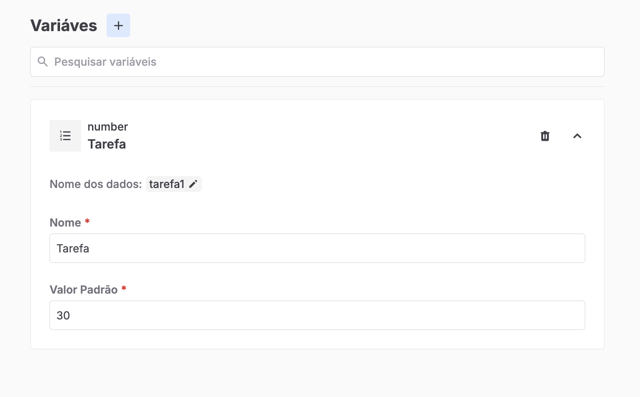Focus the Pesquisar variáveis search field

pyautogui.click(x=317, y=62)
